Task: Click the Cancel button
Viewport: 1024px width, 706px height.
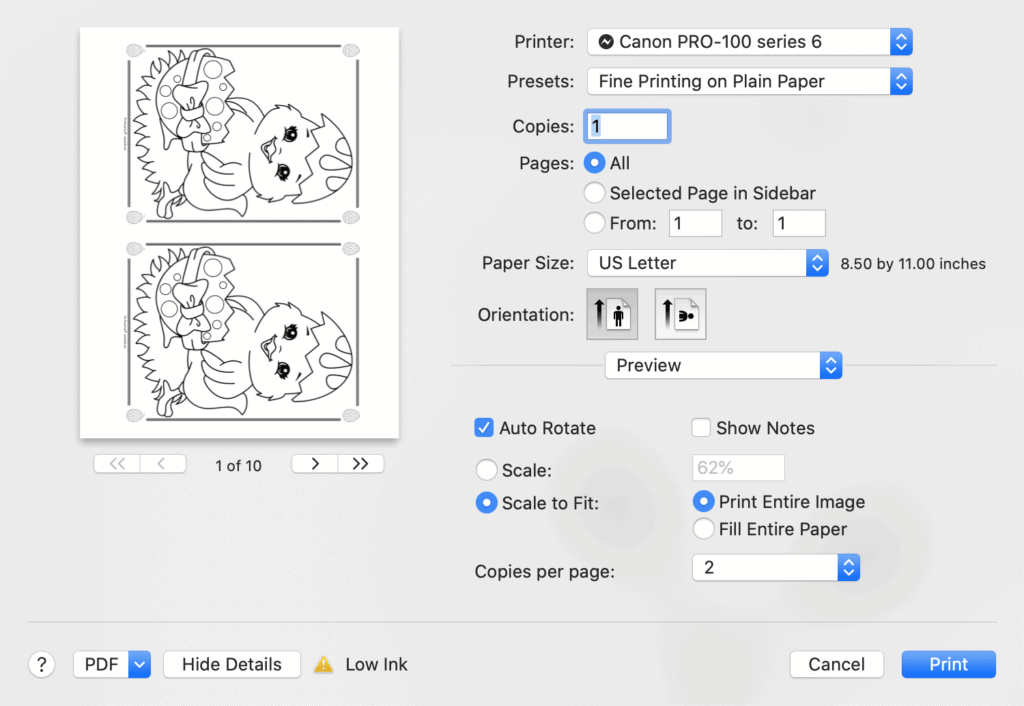Action: (x=837, y=665)
